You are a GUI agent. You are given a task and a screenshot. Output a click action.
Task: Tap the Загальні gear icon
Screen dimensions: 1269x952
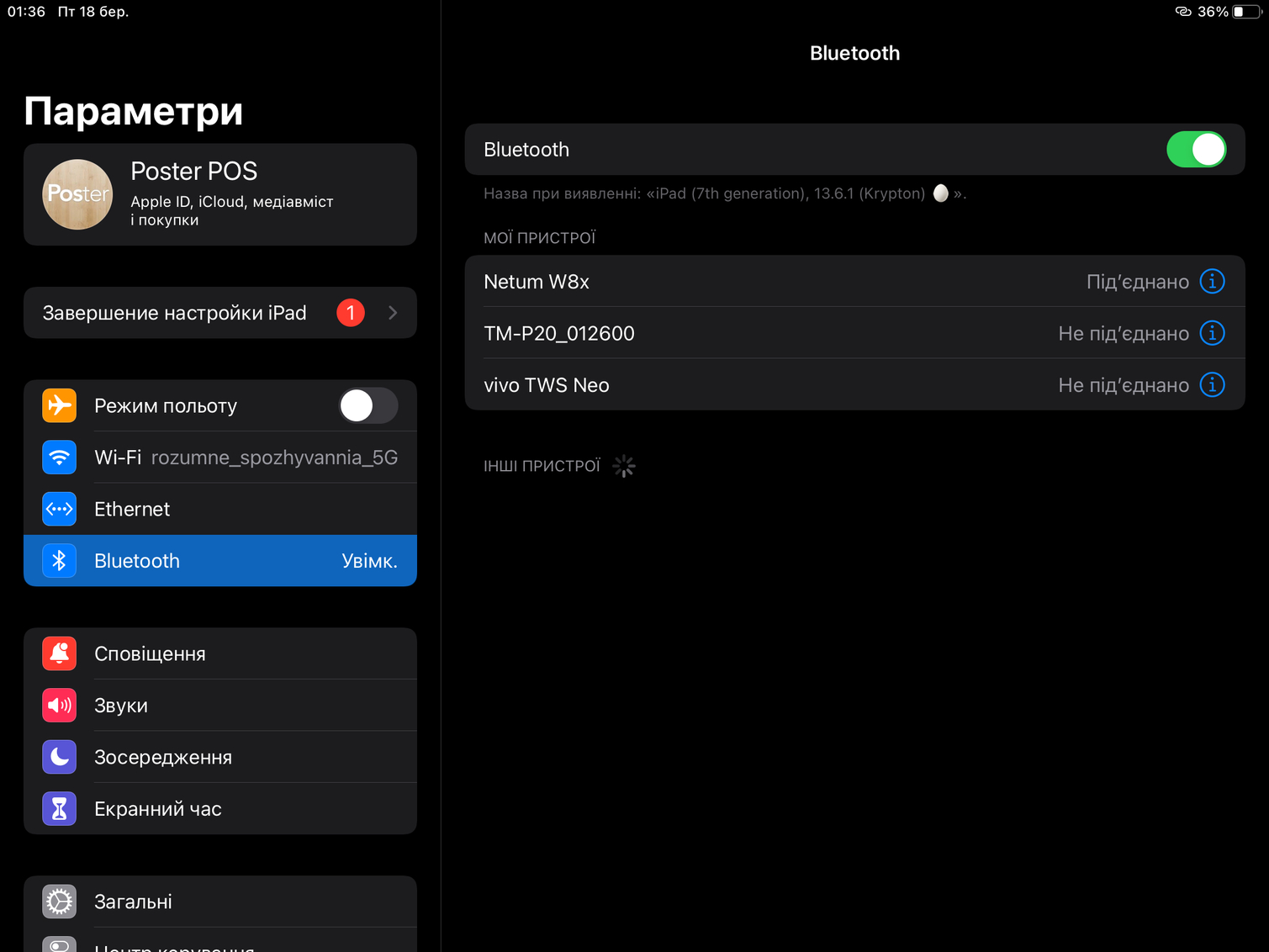[60, 902]
